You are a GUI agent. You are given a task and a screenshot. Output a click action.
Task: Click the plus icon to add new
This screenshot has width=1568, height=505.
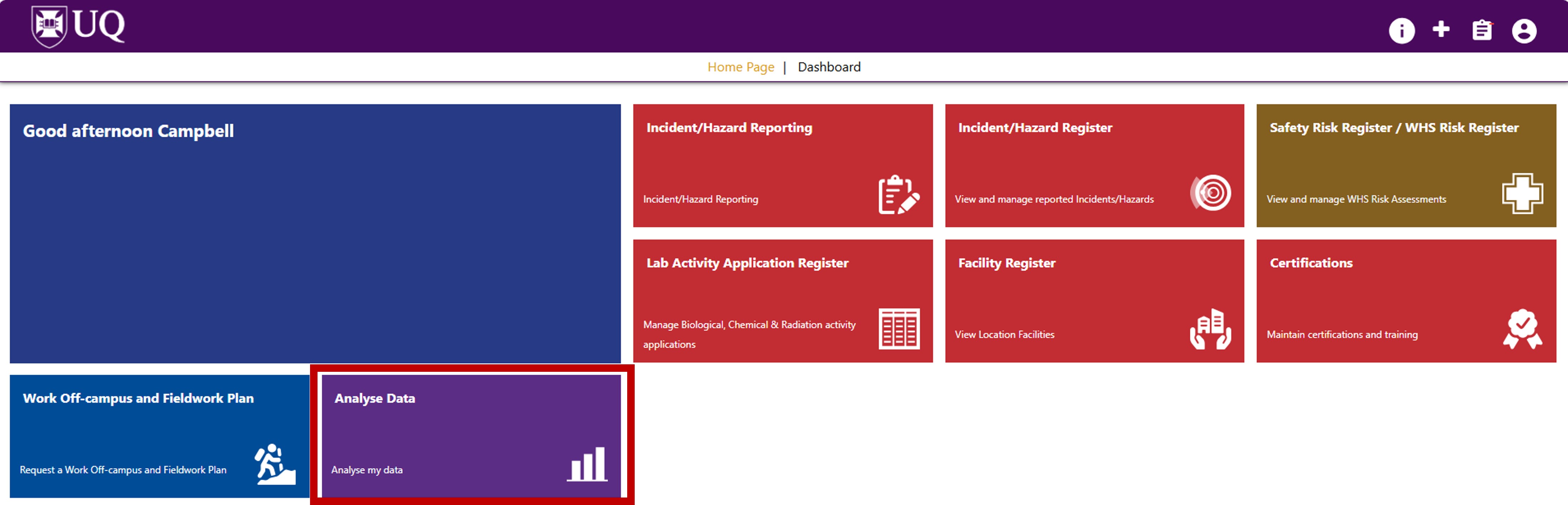pos(1441,29)
